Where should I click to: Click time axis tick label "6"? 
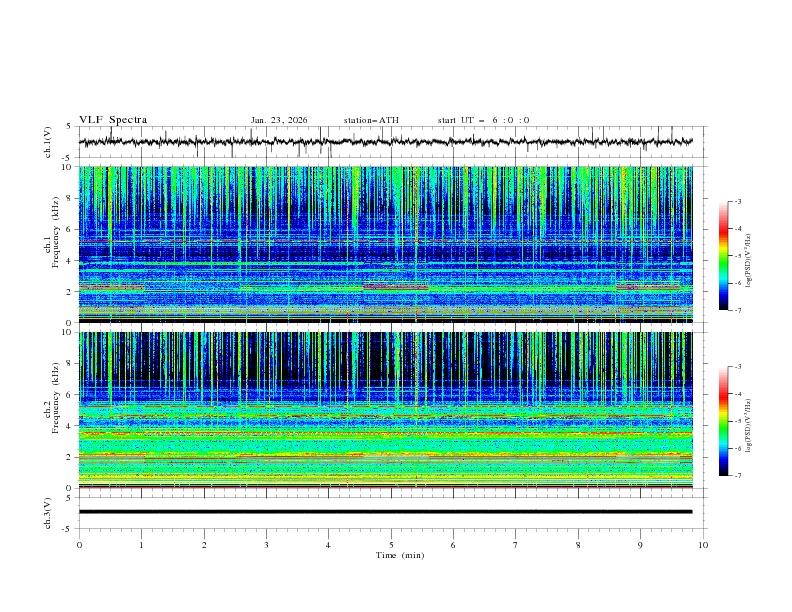pyautogui.click(x=453, y=545)
